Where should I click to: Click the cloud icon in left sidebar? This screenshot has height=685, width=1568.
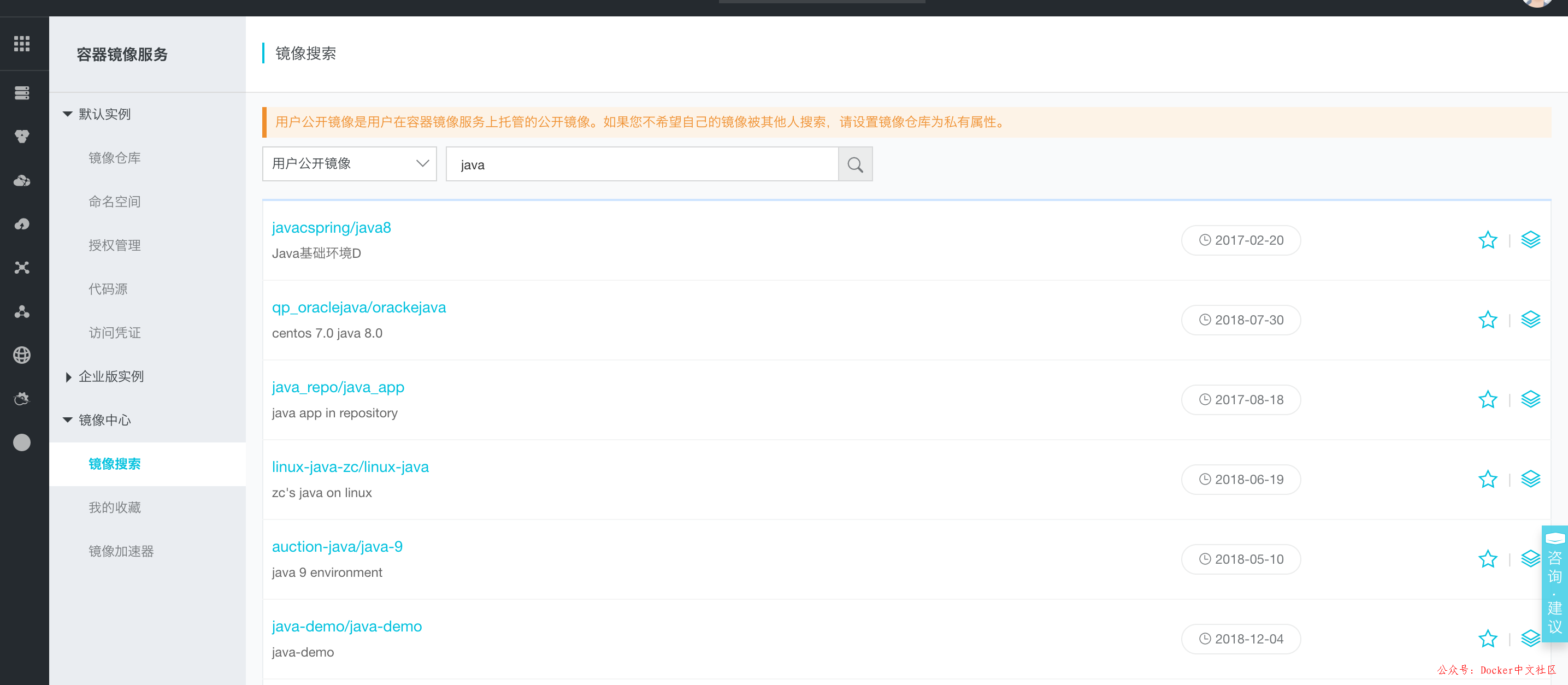(22, 181)
